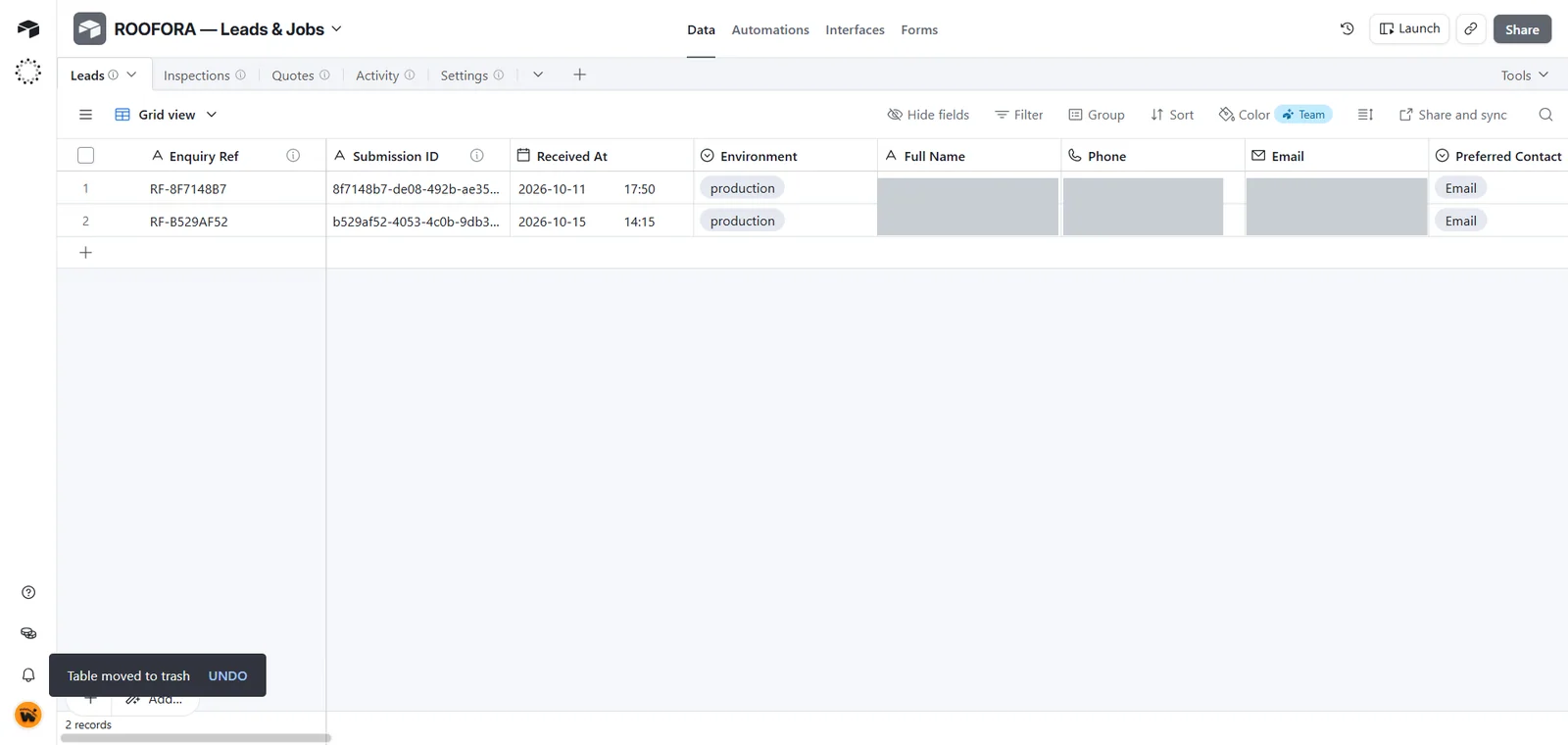The width and height of the screenshot is (1568, 745).
Task: Open the search magnifier icon
Action: coord(1545,115)
